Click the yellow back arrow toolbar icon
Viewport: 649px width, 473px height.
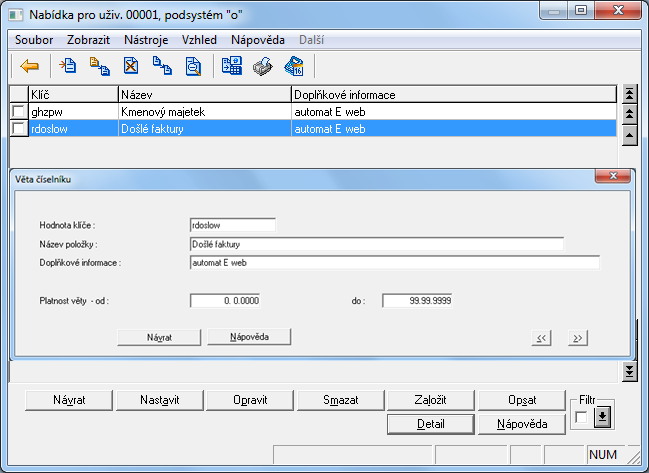tap(30, 67)
